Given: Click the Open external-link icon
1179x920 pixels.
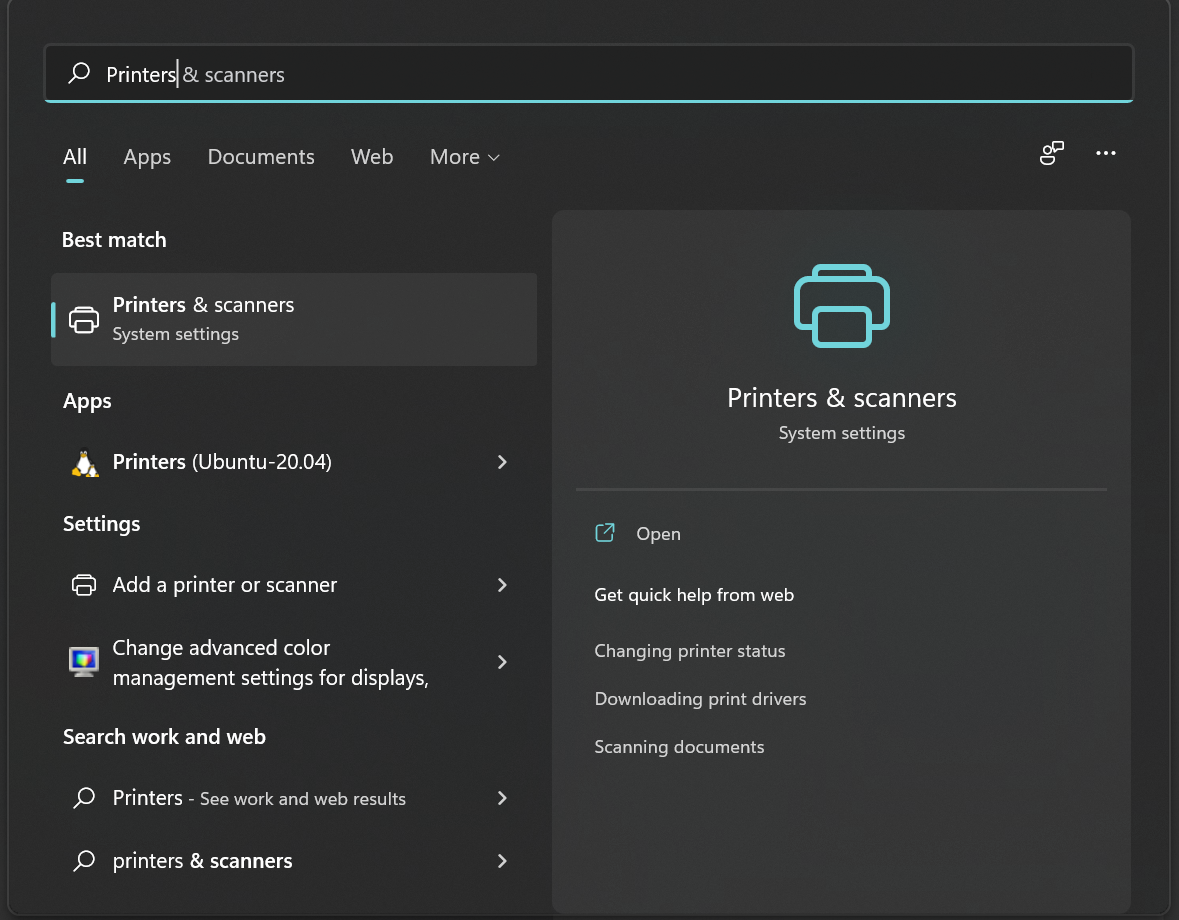Looking at the screenshot, I should (605, 533).
